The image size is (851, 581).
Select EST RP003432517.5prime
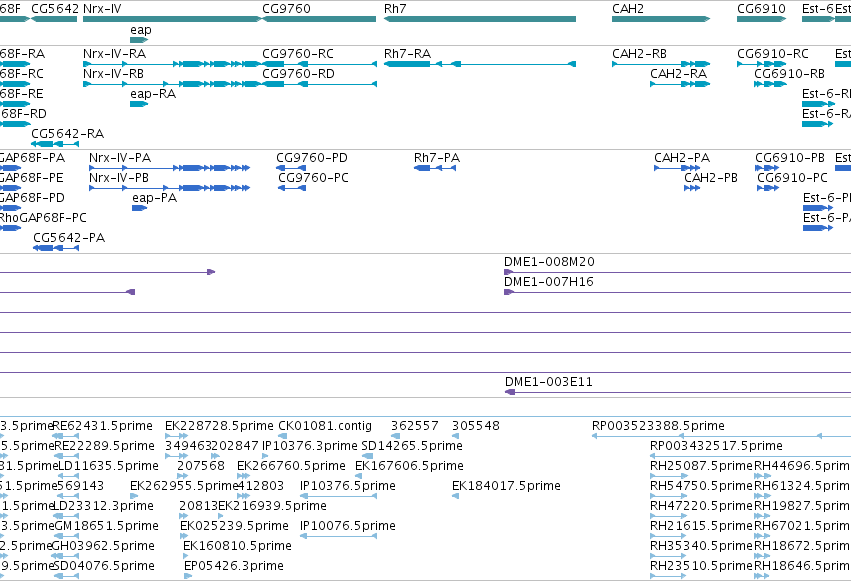click(x=751, y=456)
